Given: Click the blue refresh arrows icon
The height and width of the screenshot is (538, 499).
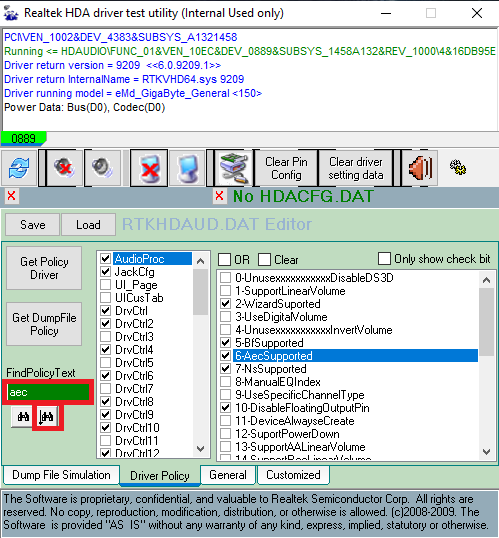Looking at the screenshot, I should tap(19, 168).
